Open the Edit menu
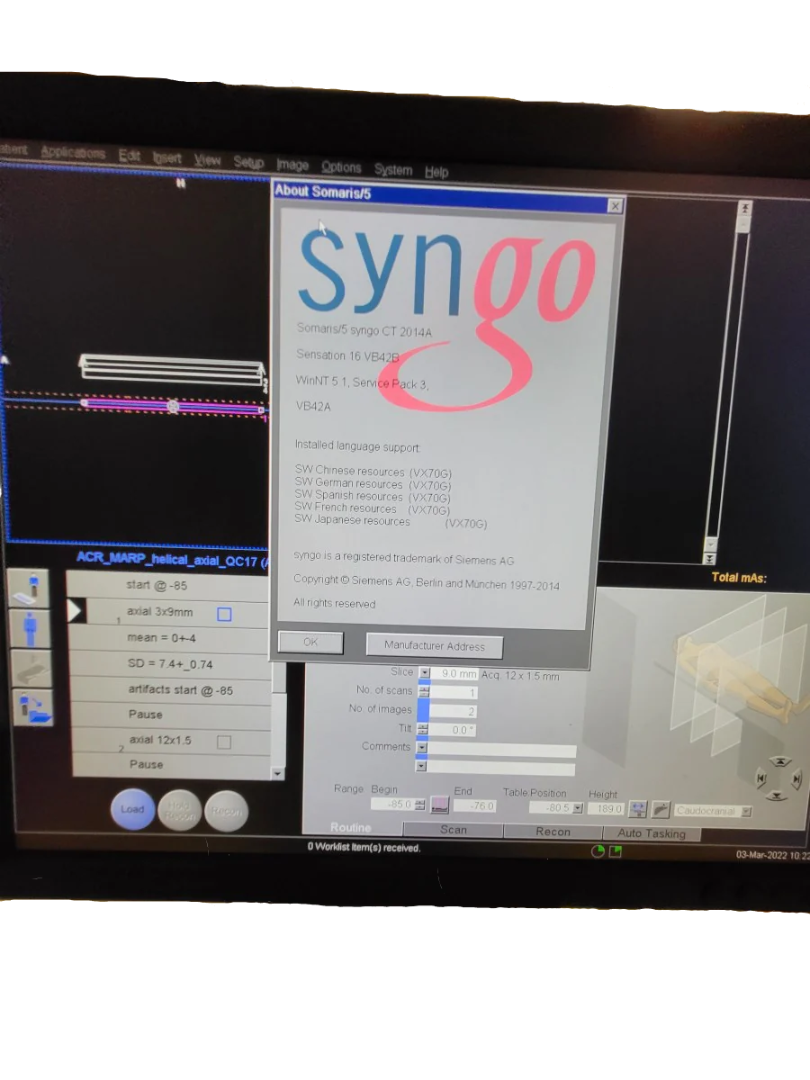Image resolution: width=810 pixels, height=1080 pixels. pyautogui.click(x=129, y=156)
